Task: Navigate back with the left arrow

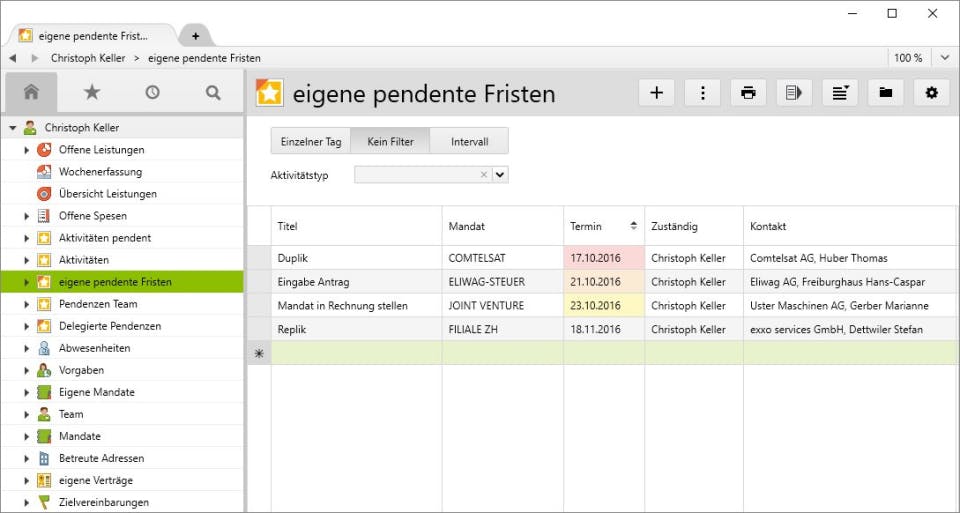Action: 12,58
